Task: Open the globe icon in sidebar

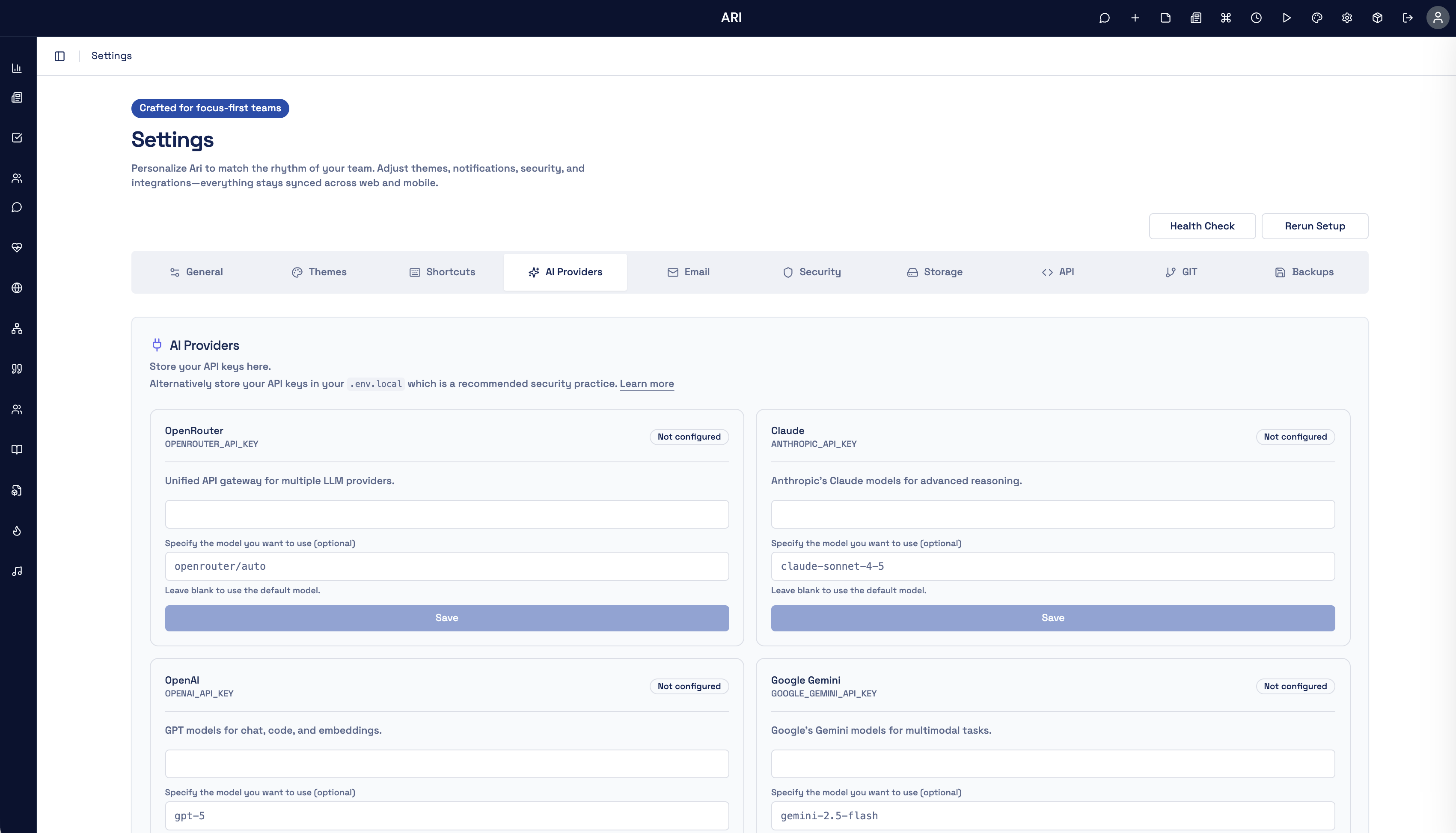Action: point(17,288)
